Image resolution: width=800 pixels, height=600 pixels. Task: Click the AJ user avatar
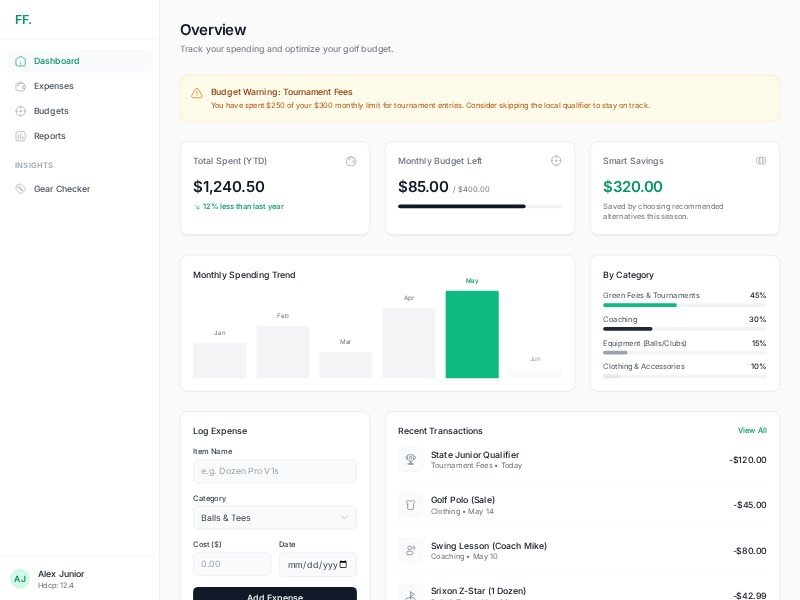click(x=20, y=579)
